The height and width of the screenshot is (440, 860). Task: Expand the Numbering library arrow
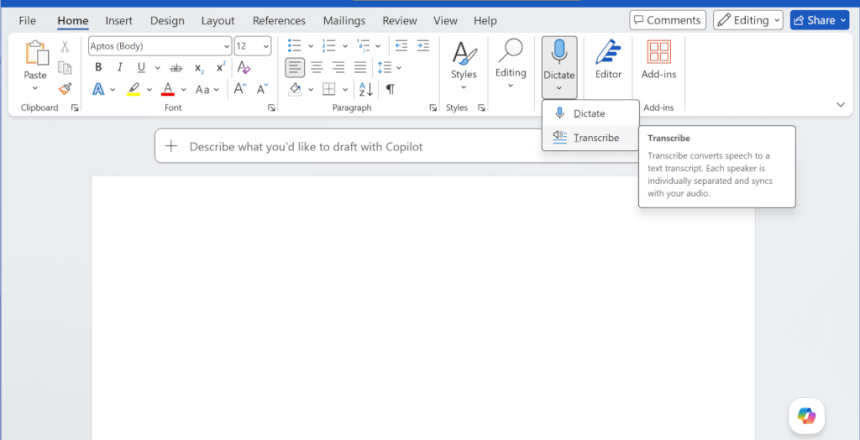pyautogui.click(x=344, y=46)
